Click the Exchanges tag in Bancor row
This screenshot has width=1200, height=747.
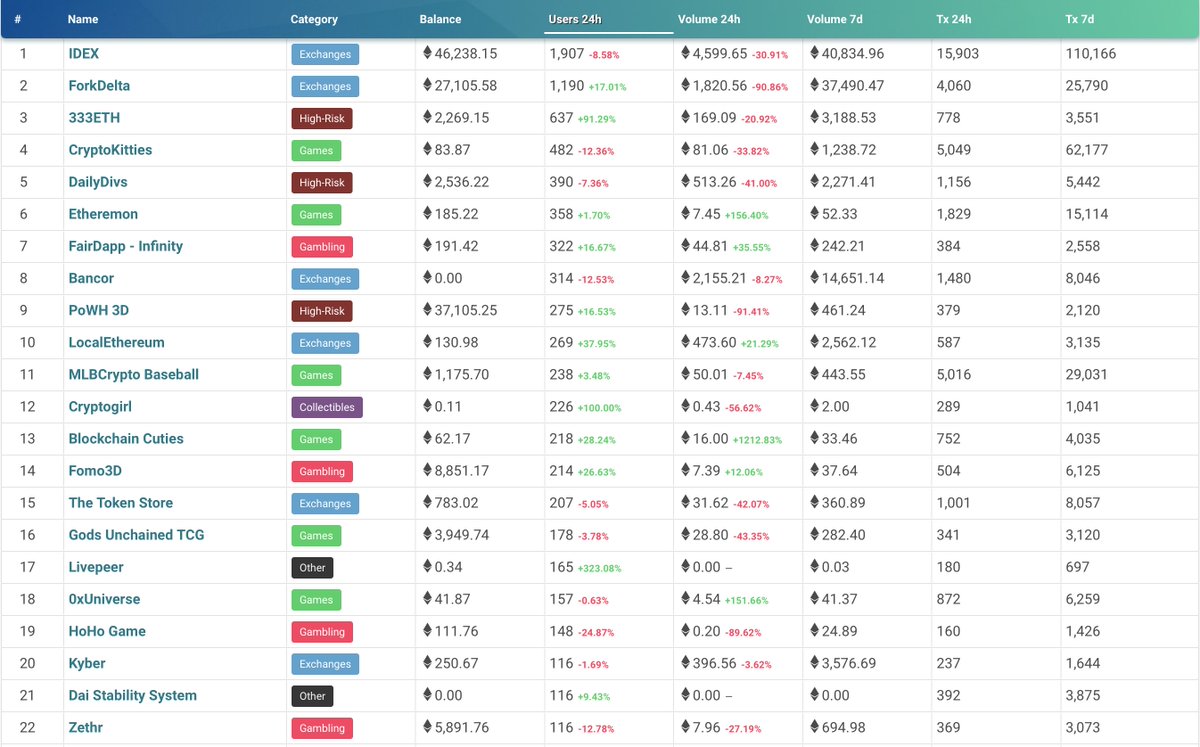pos(325,279)
